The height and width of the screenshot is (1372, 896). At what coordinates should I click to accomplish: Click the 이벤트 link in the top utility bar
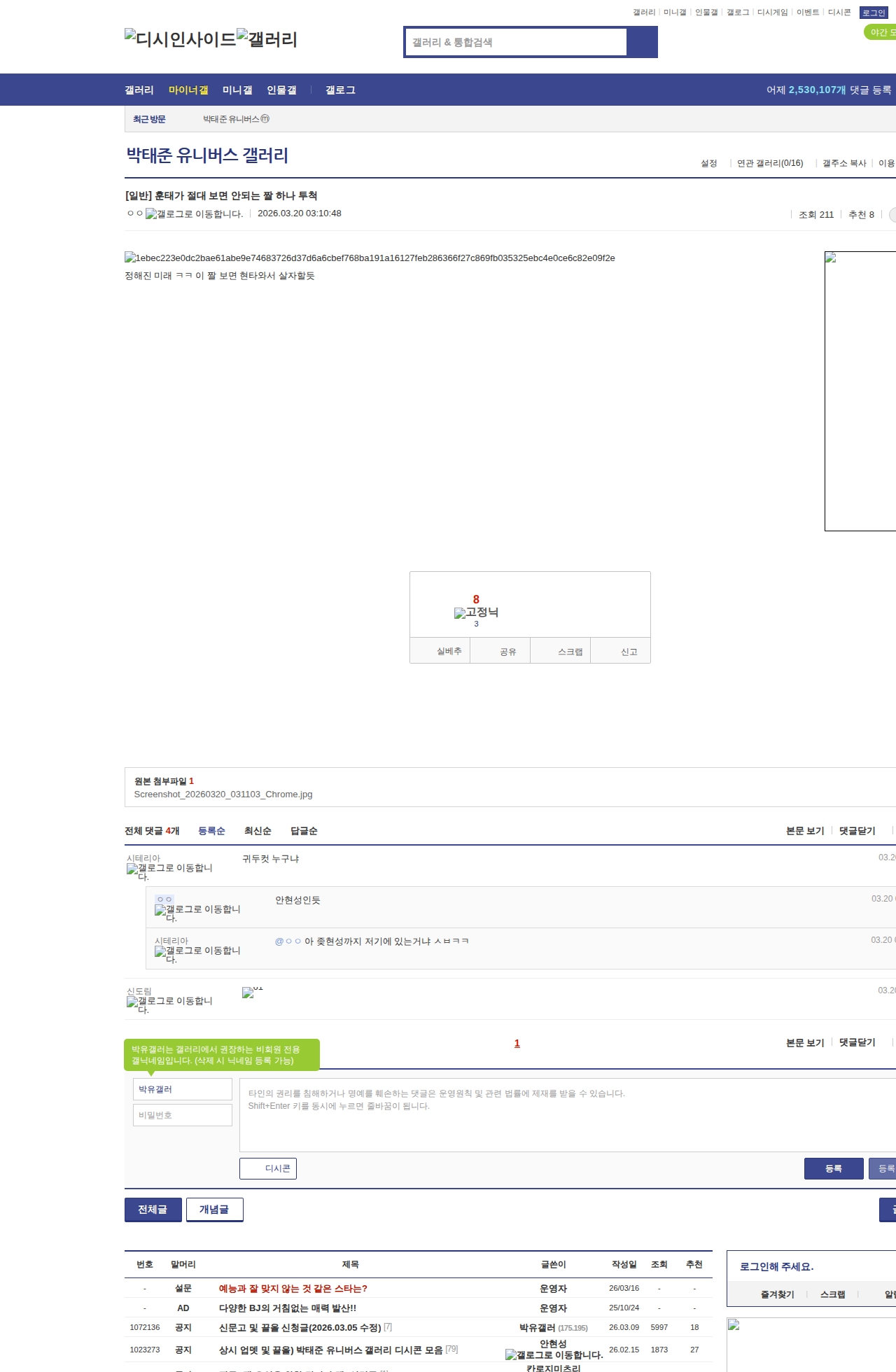point(808,13)
